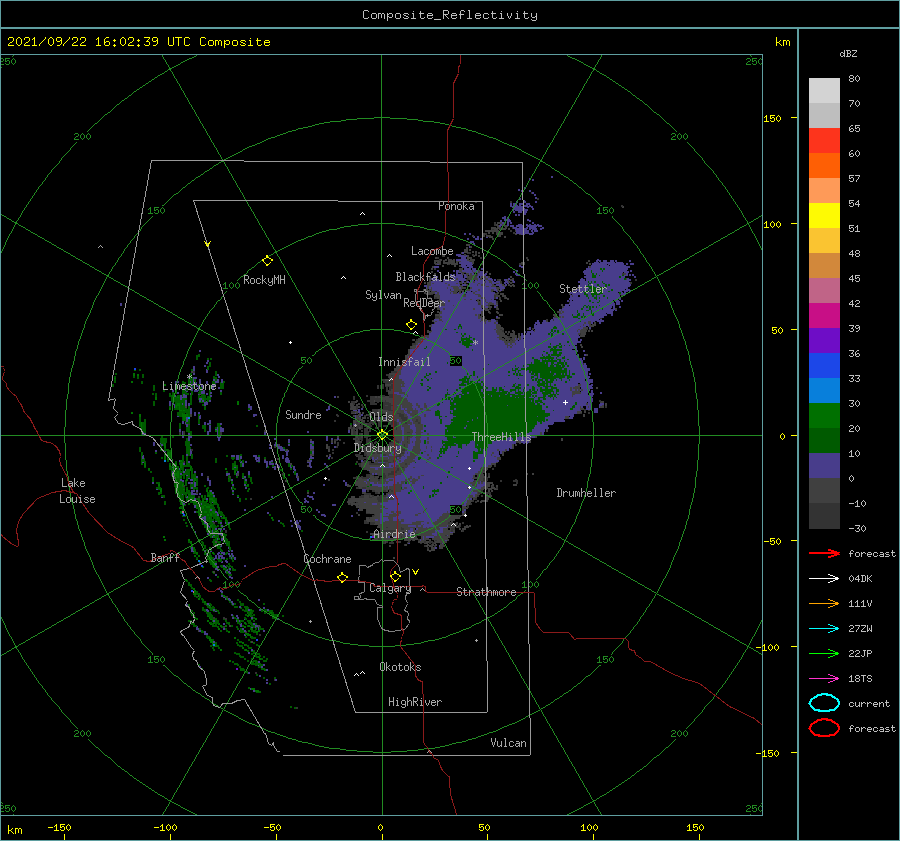Pick the bright yellow swatch between 54 and 51
Image resolution: width=900 pixels, height=841 pixels.
(824, 216)
